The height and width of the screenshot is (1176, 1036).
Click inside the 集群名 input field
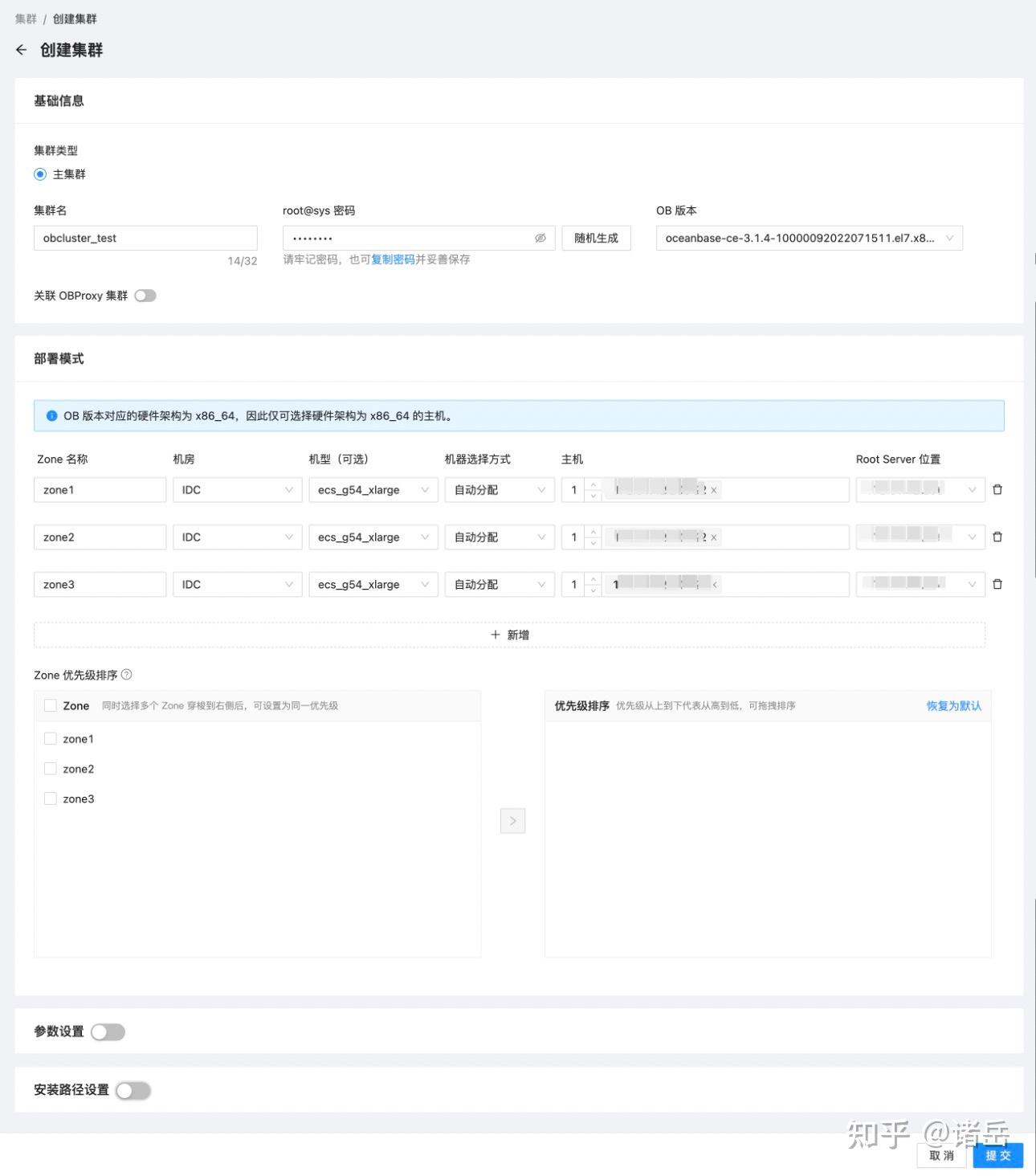coord(145,238)
